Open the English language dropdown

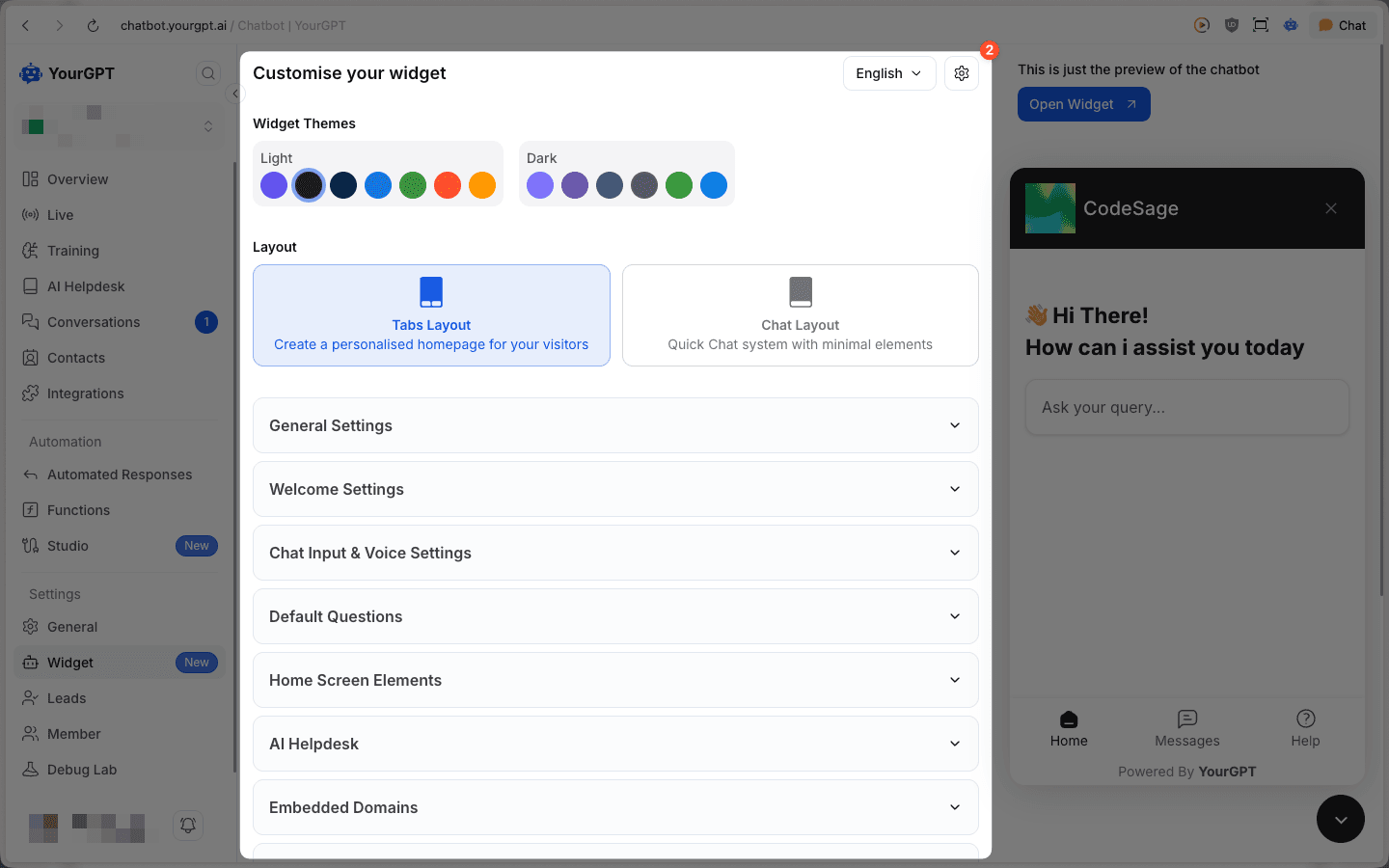(888, 72)
